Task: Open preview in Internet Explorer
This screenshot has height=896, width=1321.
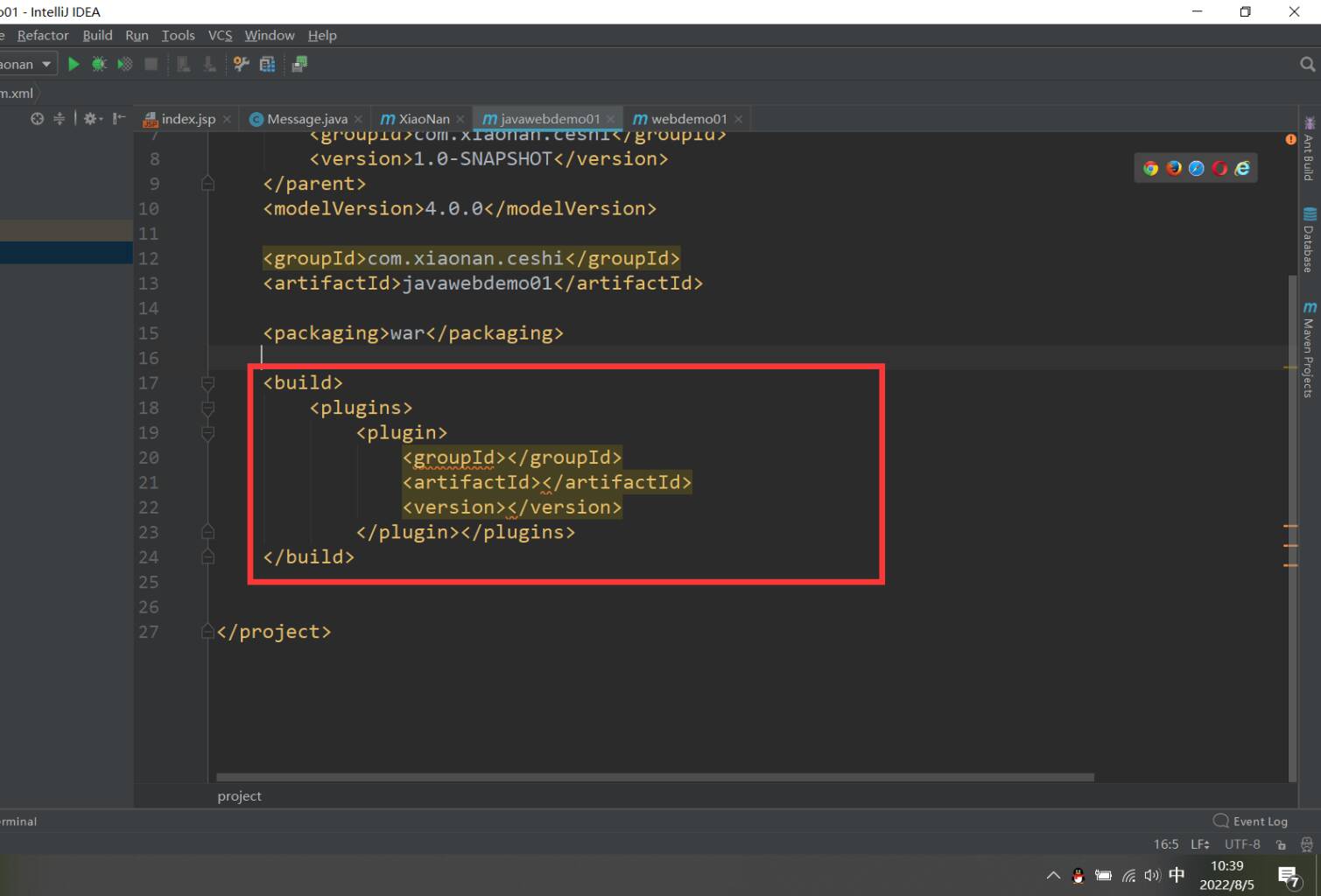Action: click(1242, 169)
